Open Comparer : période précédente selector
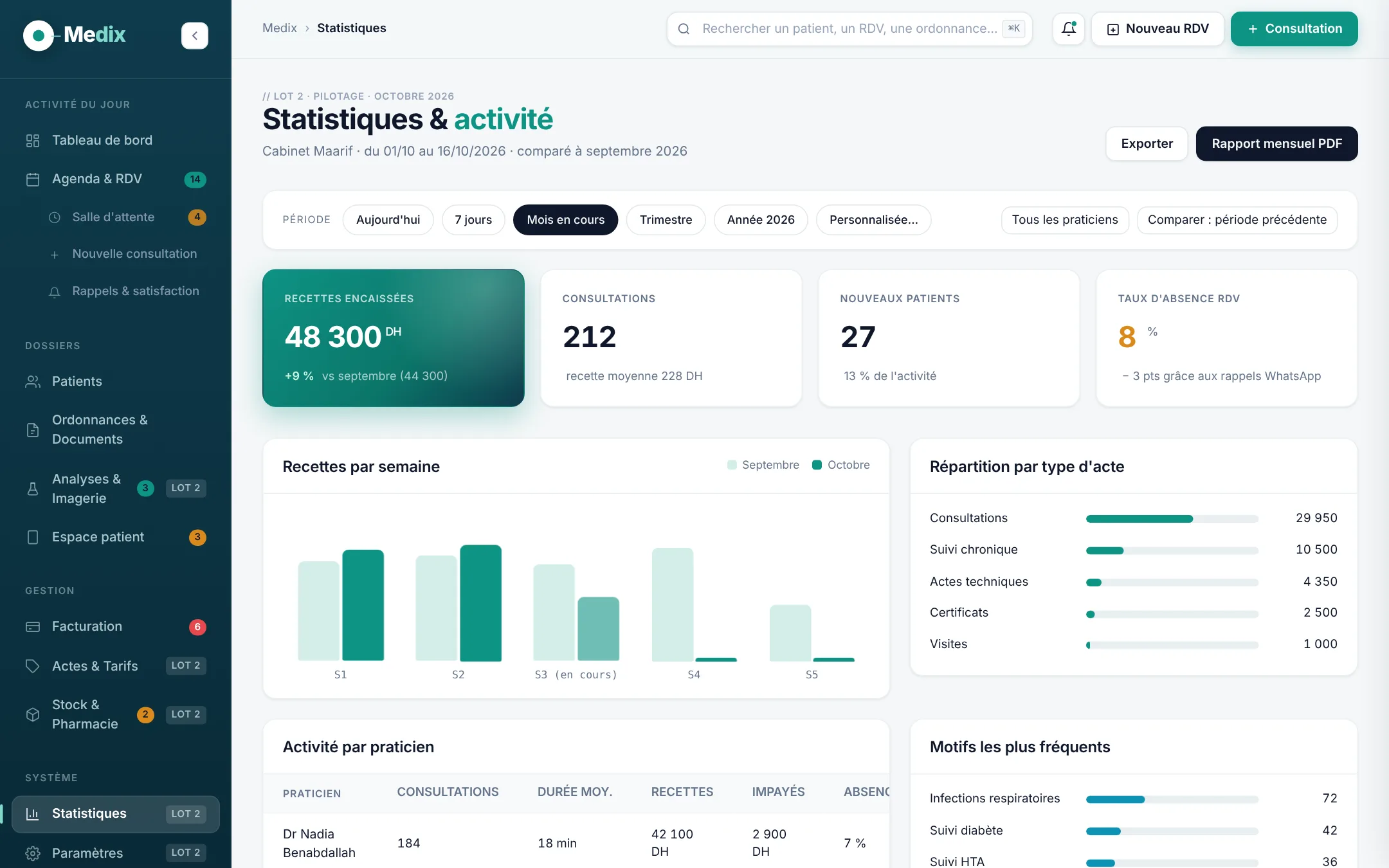Image resolution: width=1389 pixels, height=868 pixels. [1237, 220]
